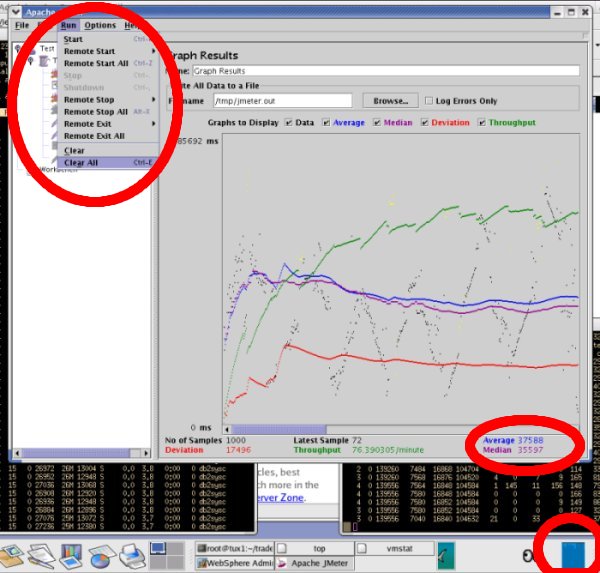The image size is (600, 573).
Task: Switch to the root@tux1 terminal taskbar button
Action: [x=235, y=549]
